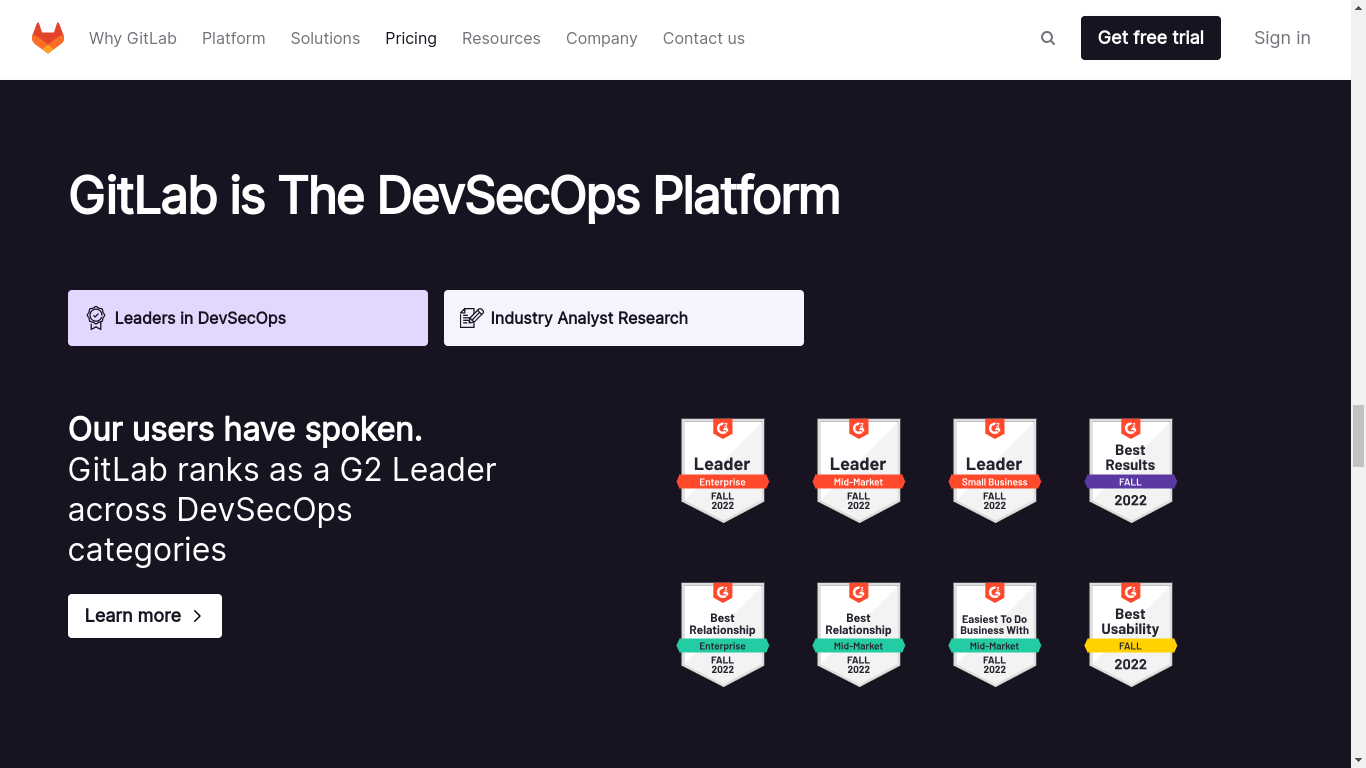The image size is (1366, 768).
Task: Select the Industry Analyst Research tab
Action: 624,318
